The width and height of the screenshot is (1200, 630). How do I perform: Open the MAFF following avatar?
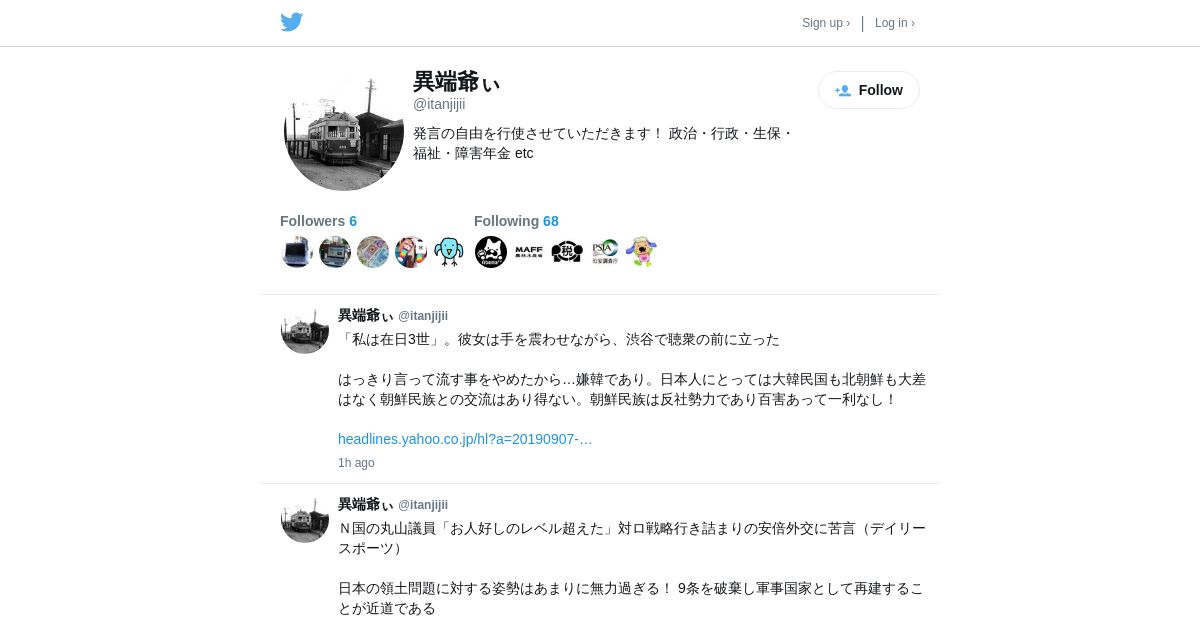tap(529, 252)
